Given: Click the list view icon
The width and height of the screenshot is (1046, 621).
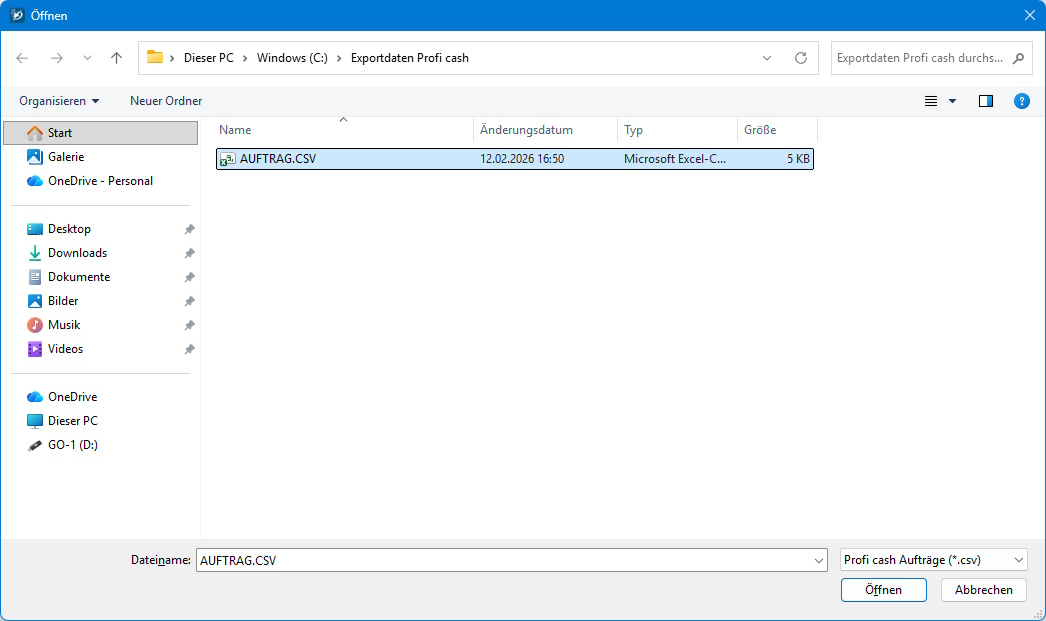Looking at the screenshot, I should [x=930, y=101].
